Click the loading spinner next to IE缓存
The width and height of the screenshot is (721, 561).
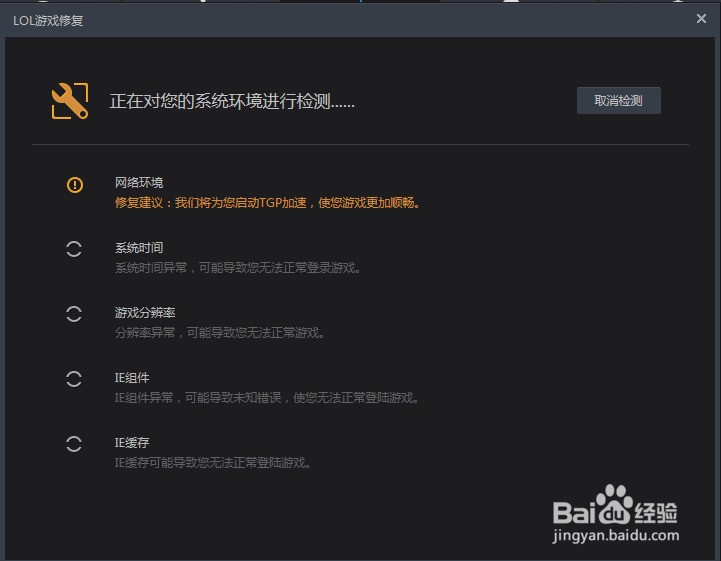click(x=74, y=444)
